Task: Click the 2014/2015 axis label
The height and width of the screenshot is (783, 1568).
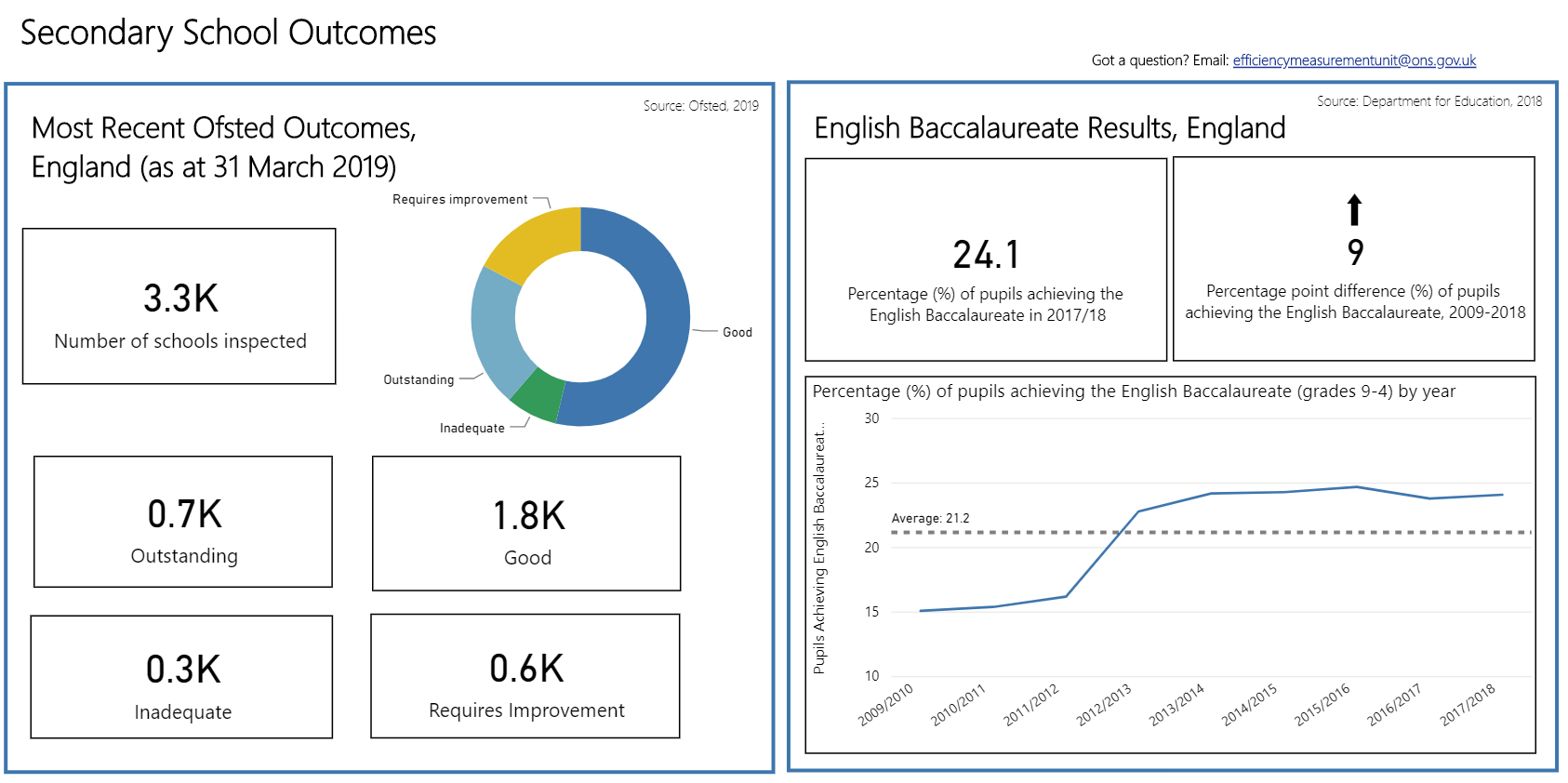Action: point(1250,705)
